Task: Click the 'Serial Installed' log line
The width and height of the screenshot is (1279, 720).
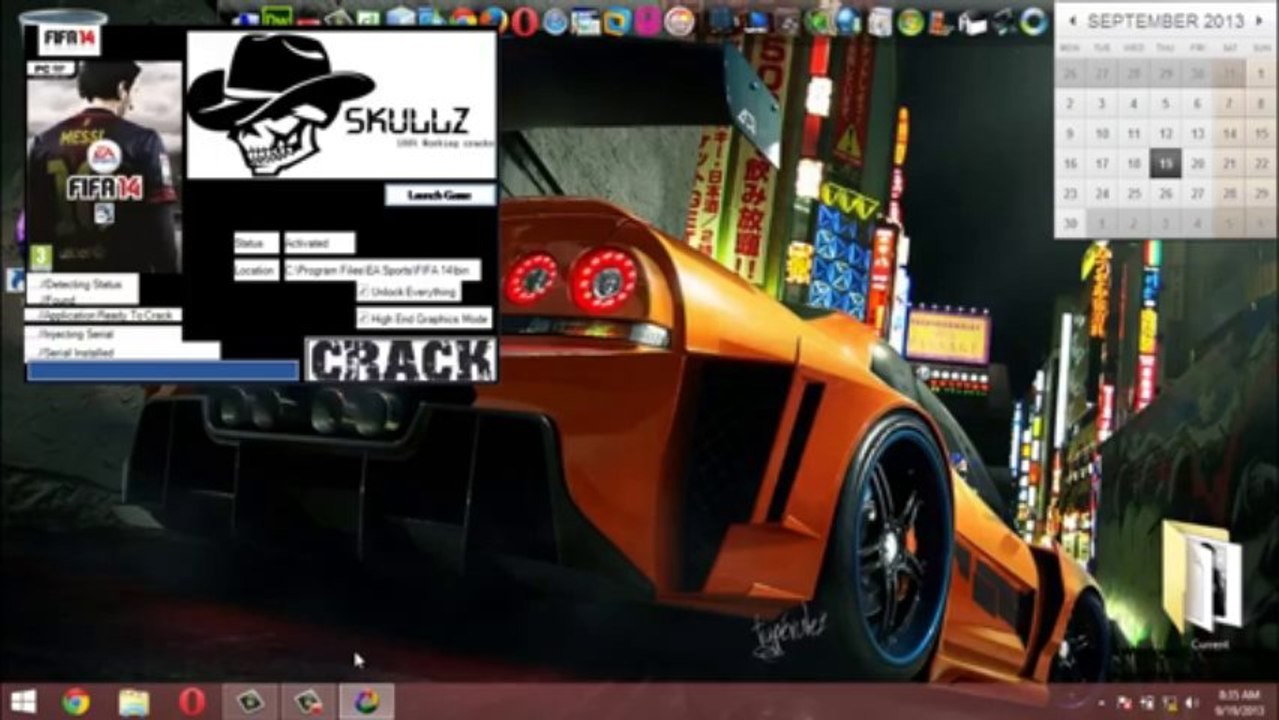Action: tap(75, 353)
